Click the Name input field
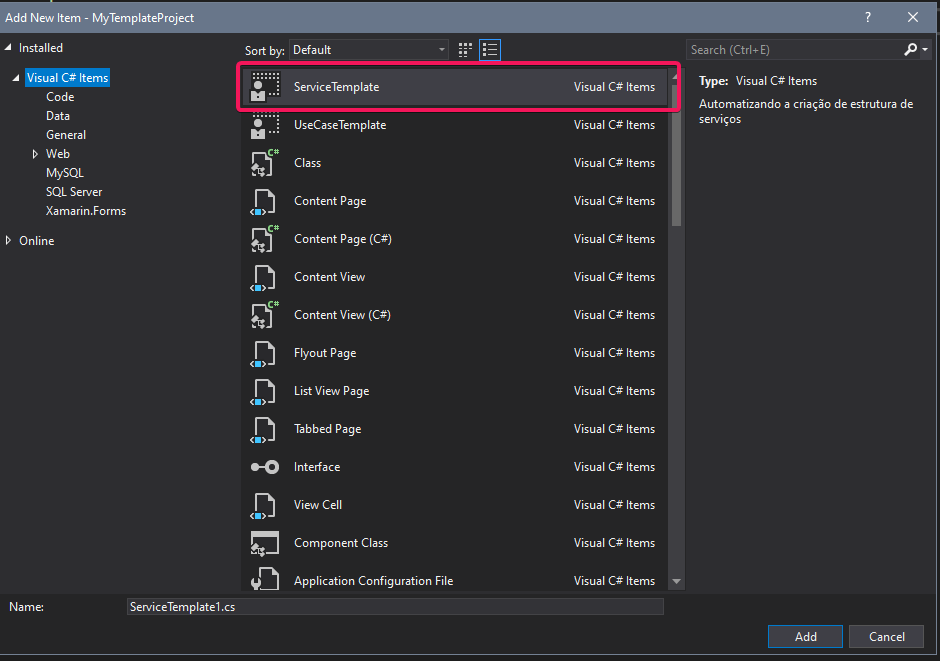The width and height of the screenshot is (940, 661). [395, 606]
